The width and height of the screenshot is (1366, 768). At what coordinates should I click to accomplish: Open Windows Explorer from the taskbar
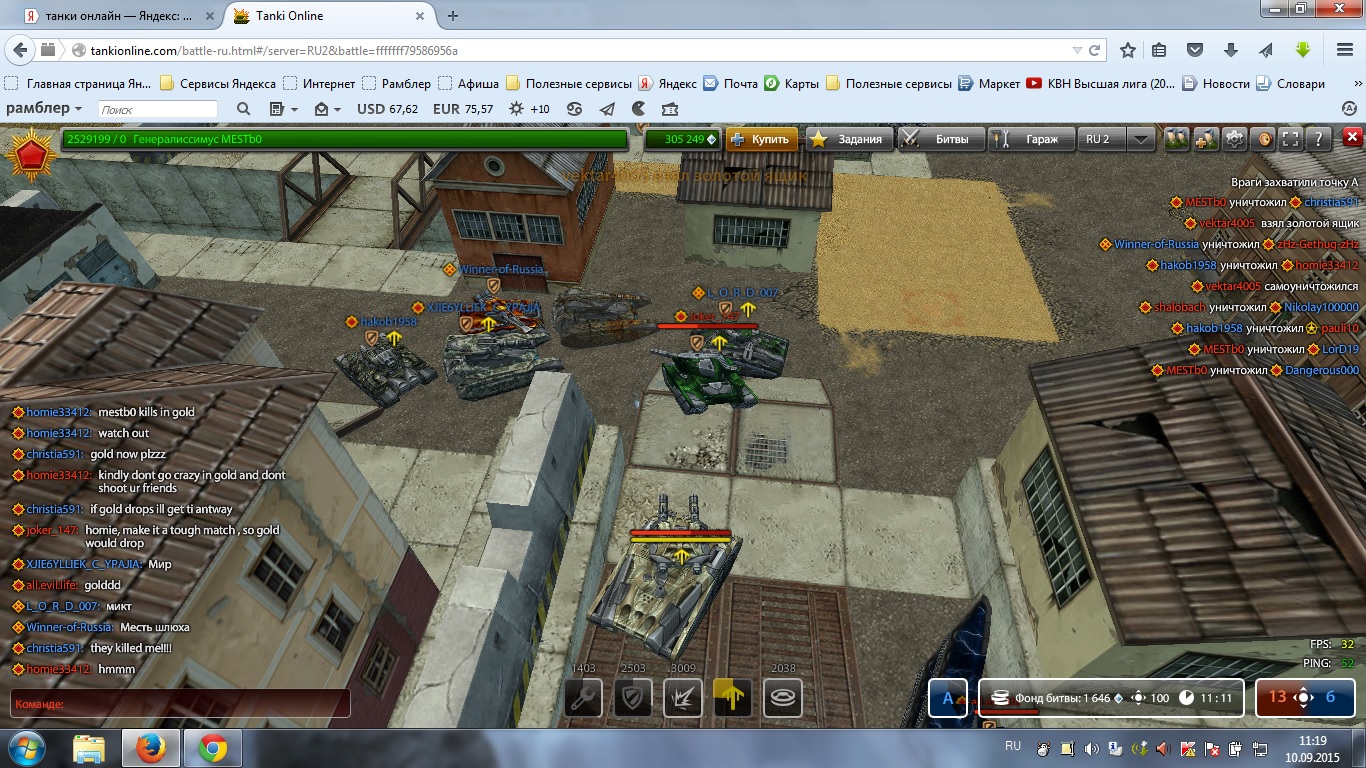pyautogui.click(x=89, y=748)
